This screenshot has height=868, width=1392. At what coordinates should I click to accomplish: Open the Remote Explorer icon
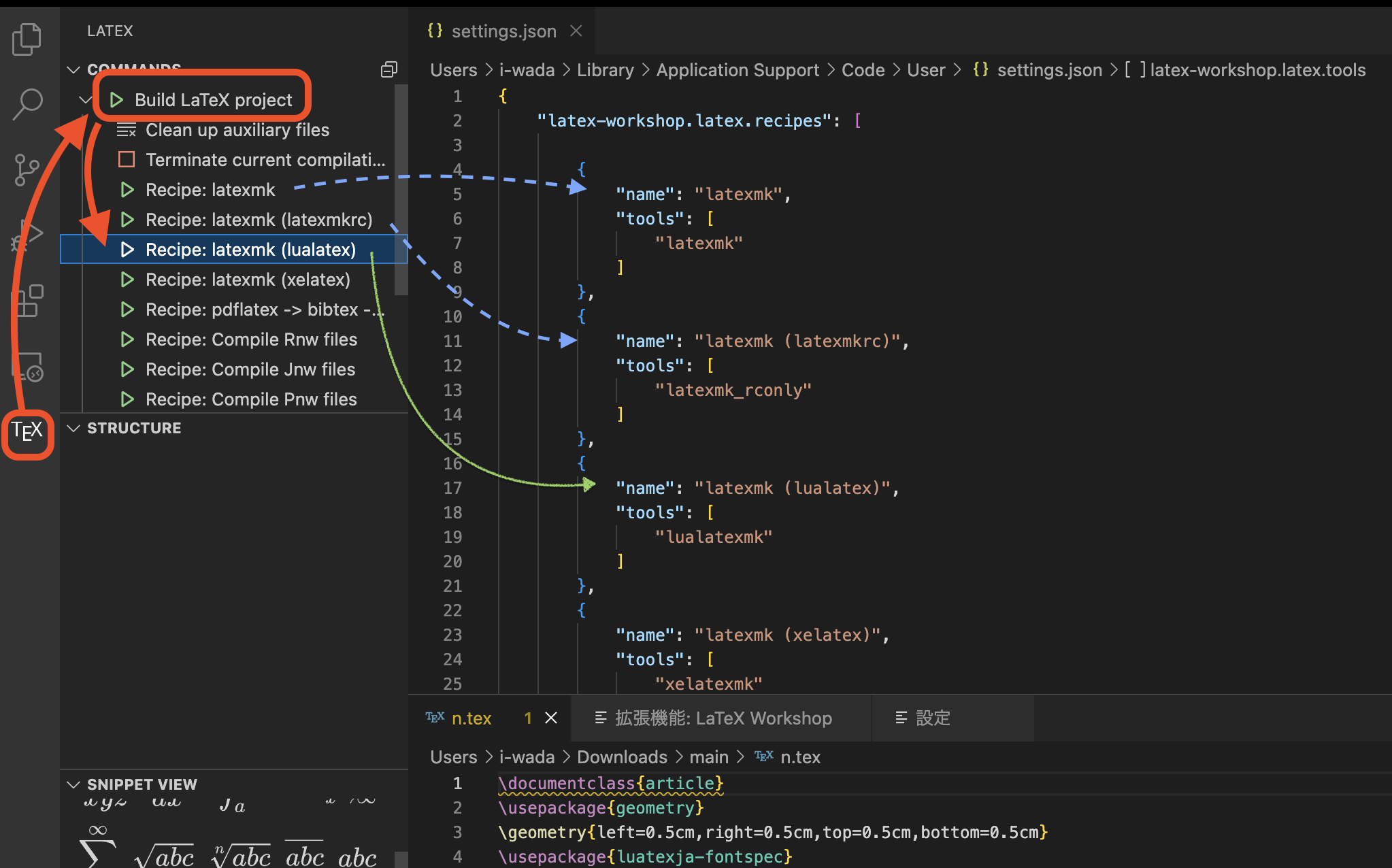[27, 366]
